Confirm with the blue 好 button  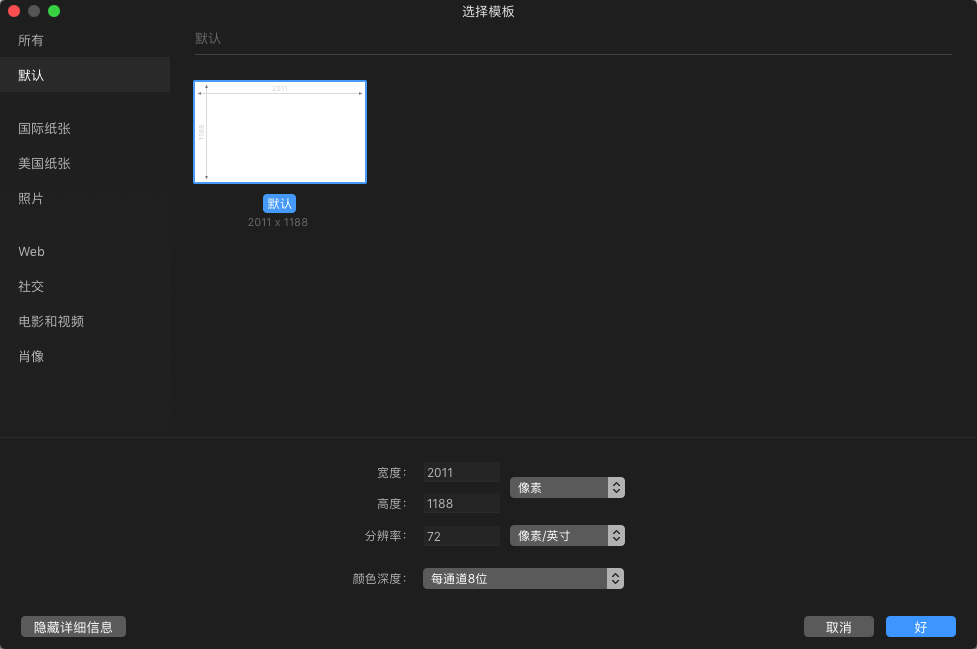point(921,627)
